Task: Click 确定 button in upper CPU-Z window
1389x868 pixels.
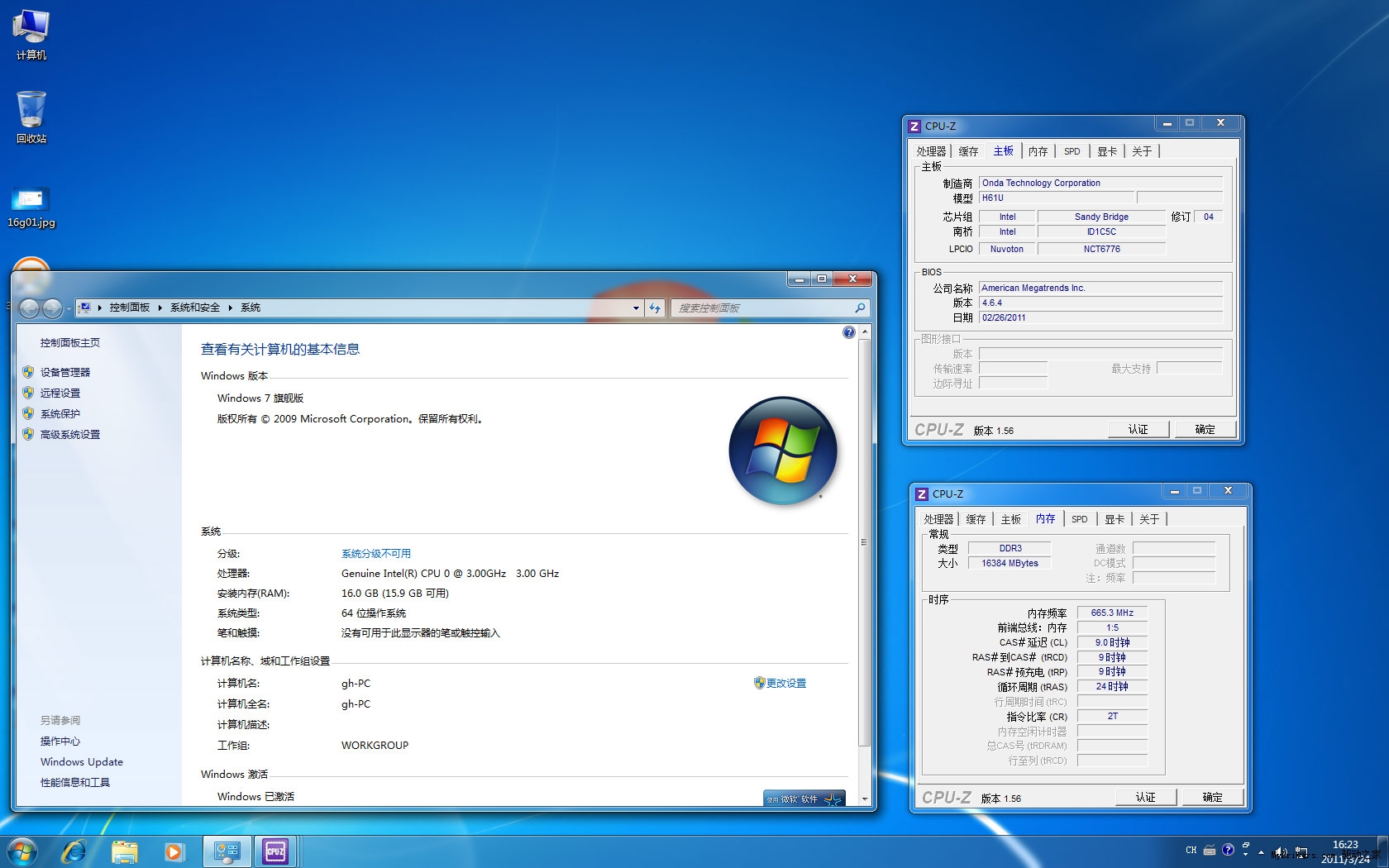Action: click(x=1205, y=429)
